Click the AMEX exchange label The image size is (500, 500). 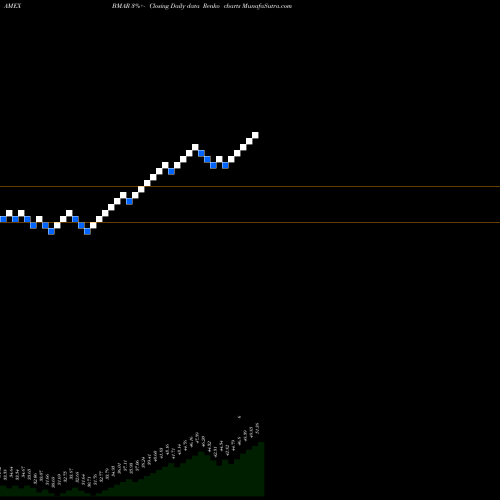[x=12, y=6]
